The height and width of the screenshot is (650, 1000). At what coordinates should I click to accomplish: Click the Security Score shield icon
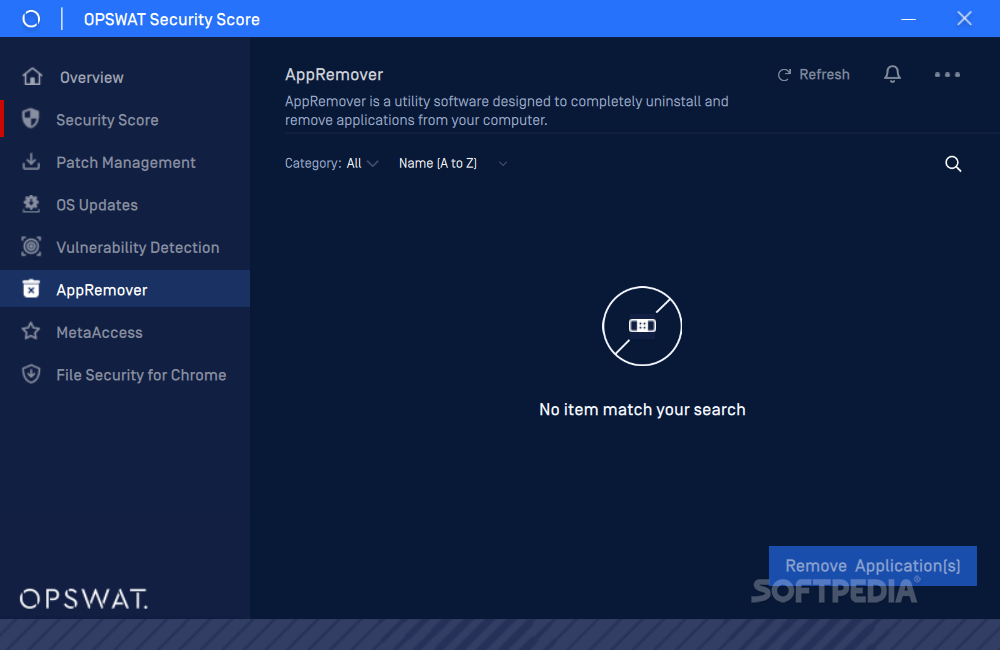tap(31, 119)
